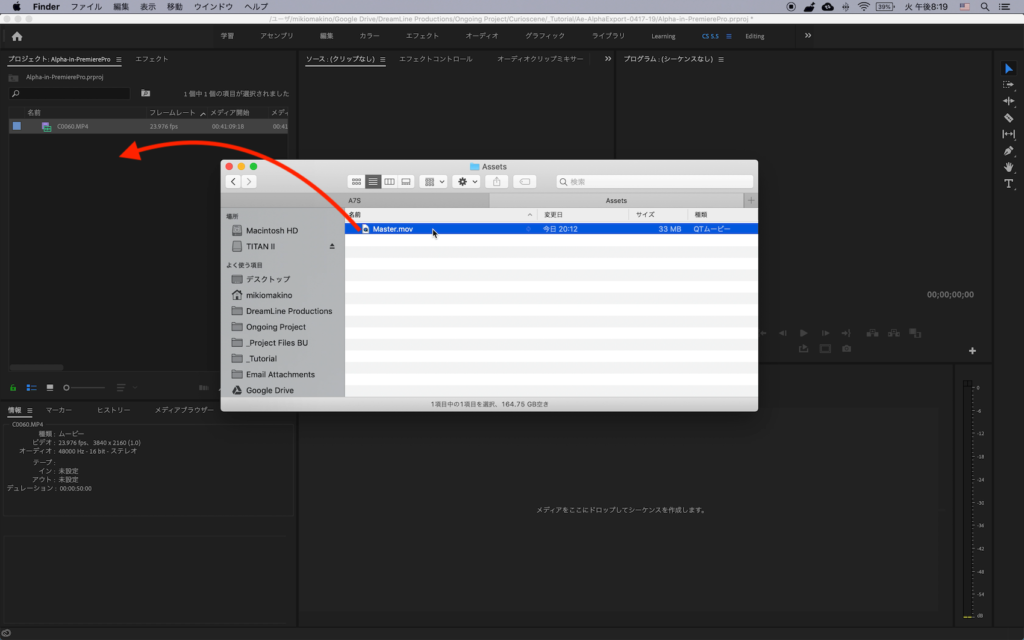Select the Selection tool arrow
1024x640 pixels.
coord(1008,69)
